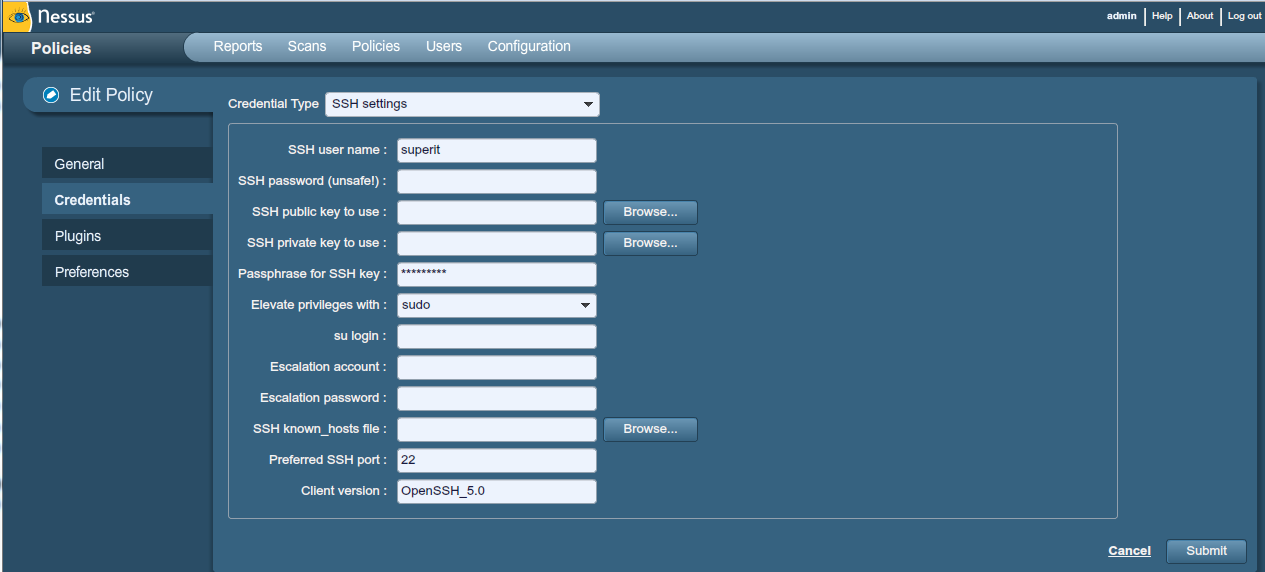Screen dimensions: 1265x572
Task: Go to the Scans menu
Action: coord(307,46)
